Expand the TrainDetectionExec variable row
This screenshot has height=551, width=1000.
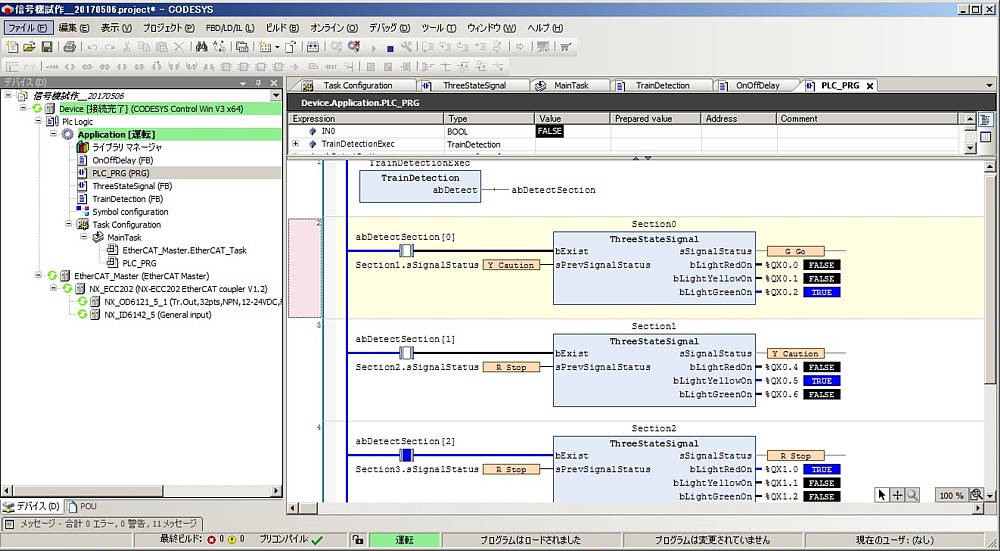(x=295, y=144)
